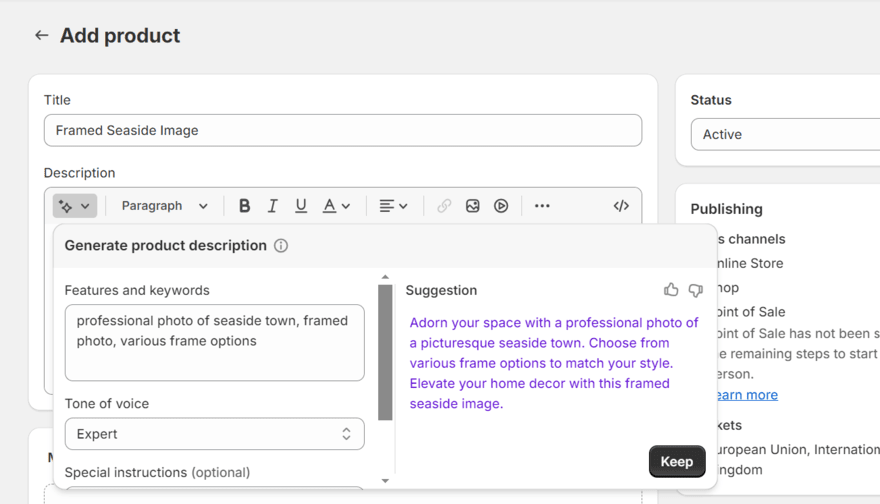Click the Title input field
Screen dimensions: 880x504
pyautogui.click(x=342, y=130)
